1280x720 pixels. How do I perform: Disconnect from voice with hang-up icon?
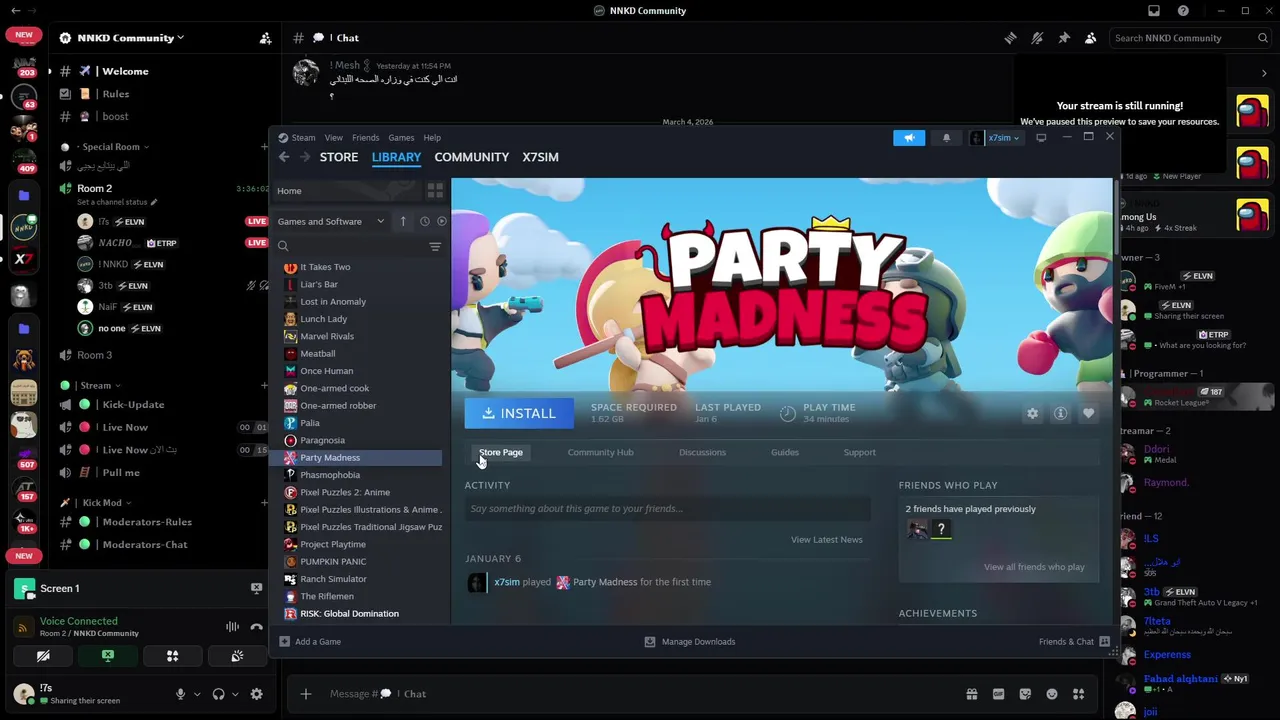[x=256, y=627]
